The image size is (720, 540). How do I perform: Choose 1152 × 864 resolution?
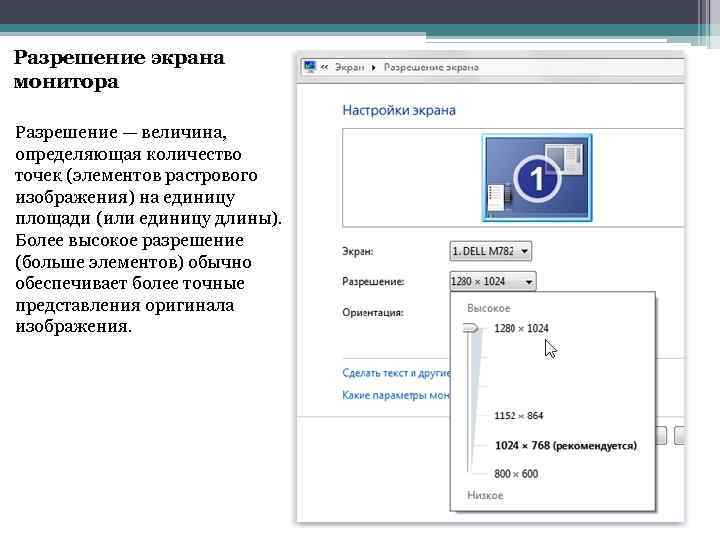(518, 416)
